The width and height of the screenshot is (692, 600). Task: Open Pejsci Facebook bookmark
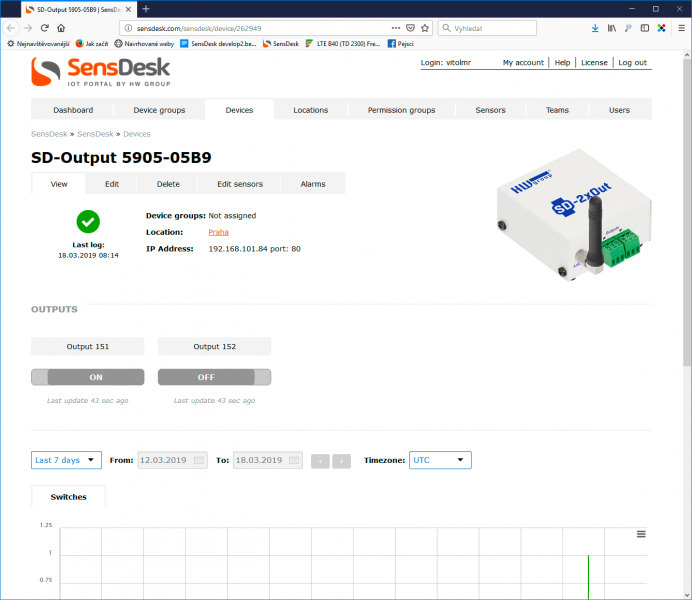(401, 44)
